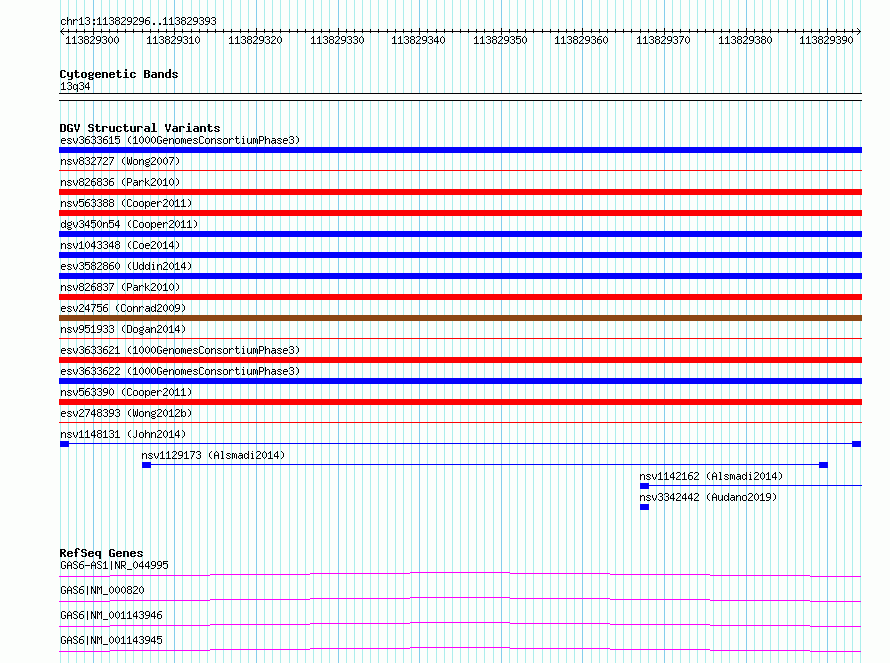
Task: Click ruler position 113829380
Action: pyautogui.click(x=745, y=40)
